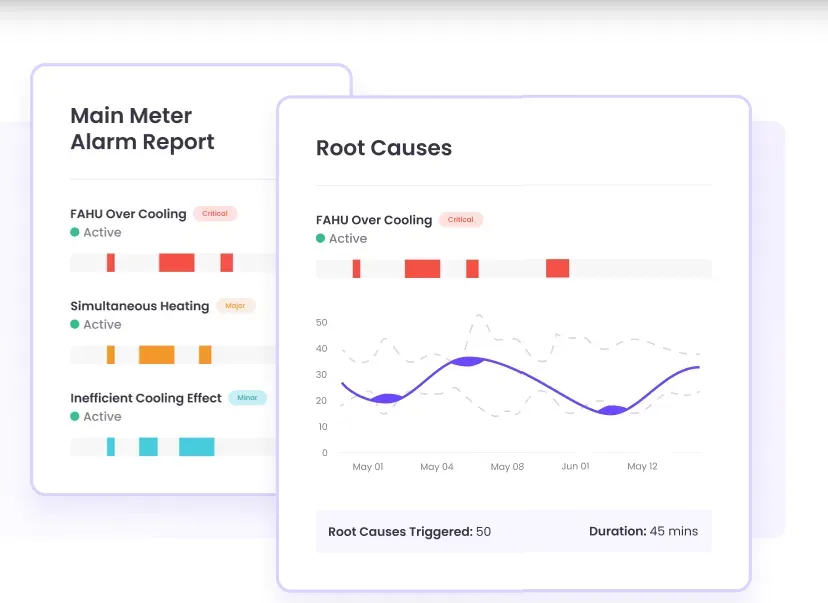Click the green Active dot in Root Causes card
Screen dimensions: 828x603
pyautogui.click(x=321, y=239)
